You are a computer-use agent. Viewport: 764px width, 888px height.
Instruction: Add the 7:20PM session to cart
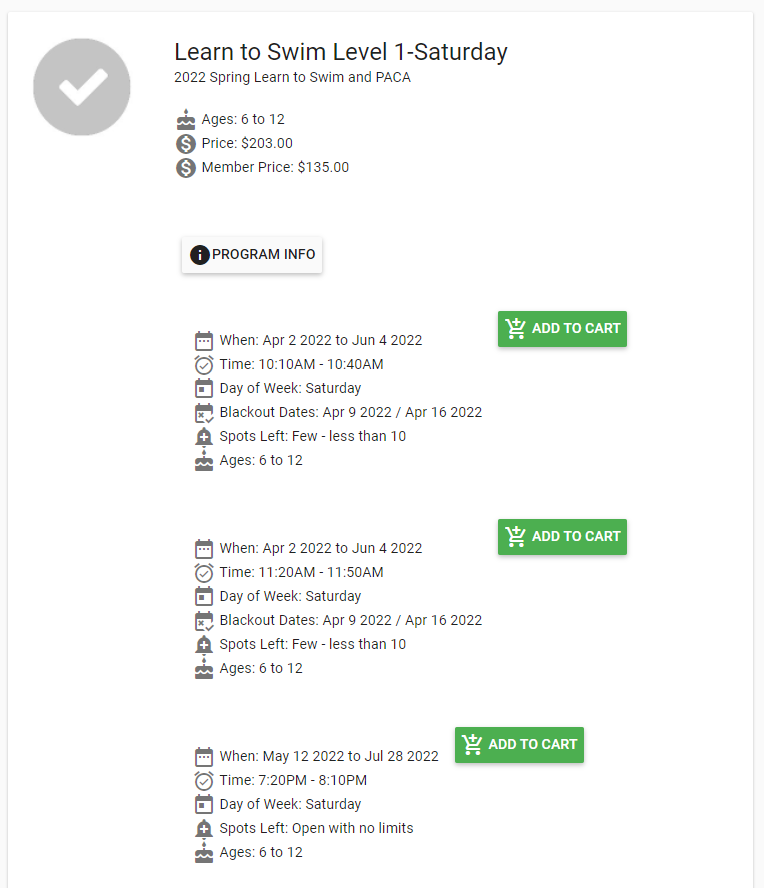[x=519, y=745]
